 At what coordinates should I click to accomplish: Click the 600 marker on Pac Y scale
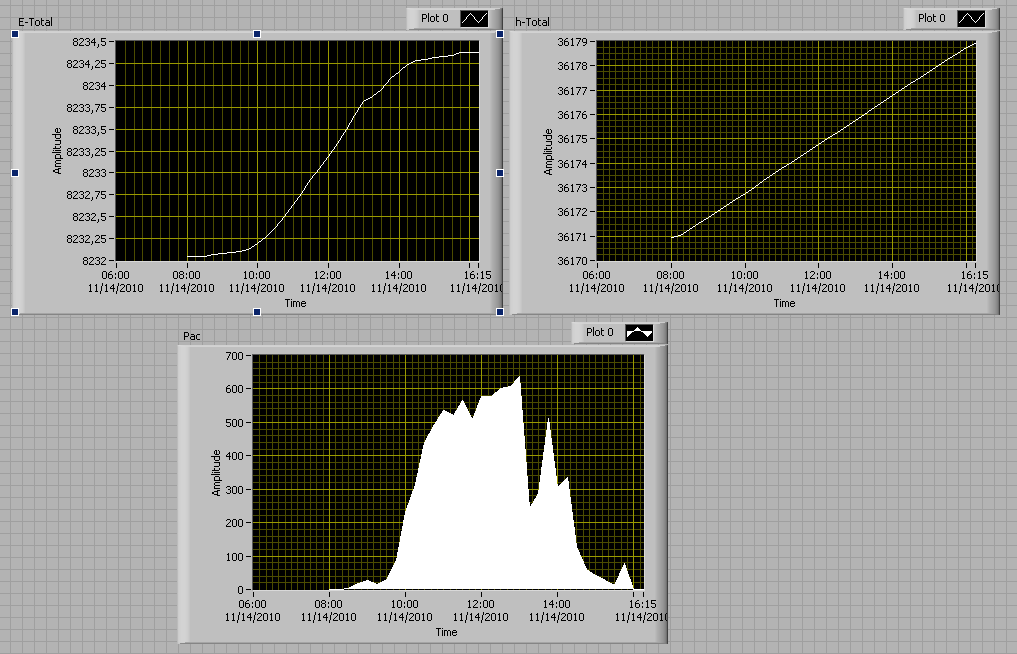(234, 389)
